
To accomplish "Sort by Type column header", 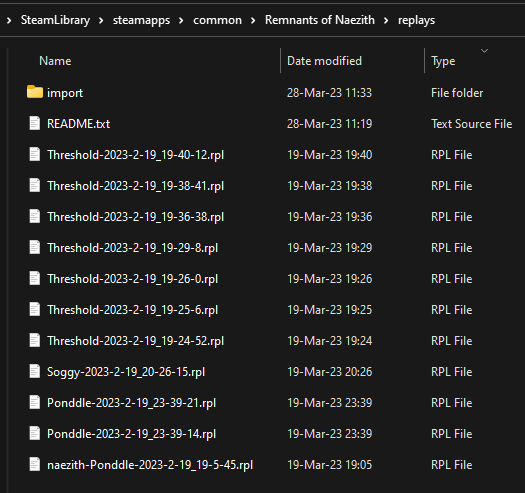I will point(443,61).
